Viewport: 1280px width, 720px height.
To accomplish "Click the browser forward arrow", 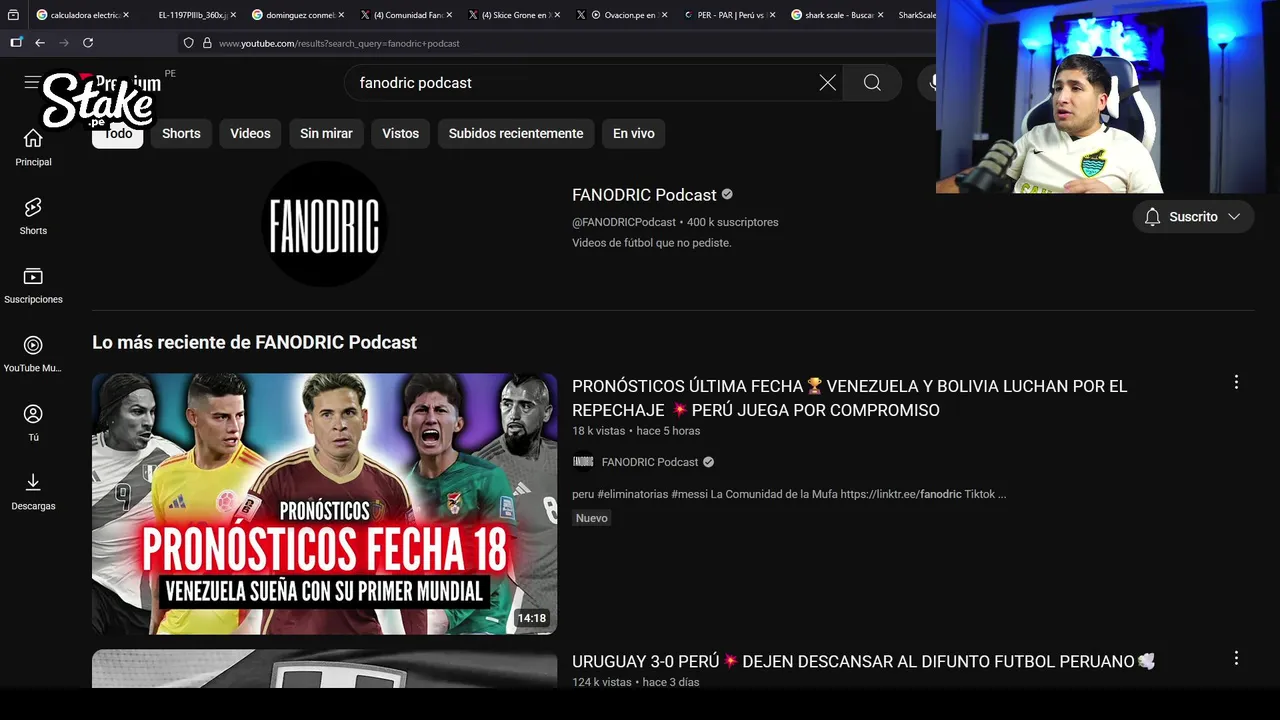I will [64, 43].
